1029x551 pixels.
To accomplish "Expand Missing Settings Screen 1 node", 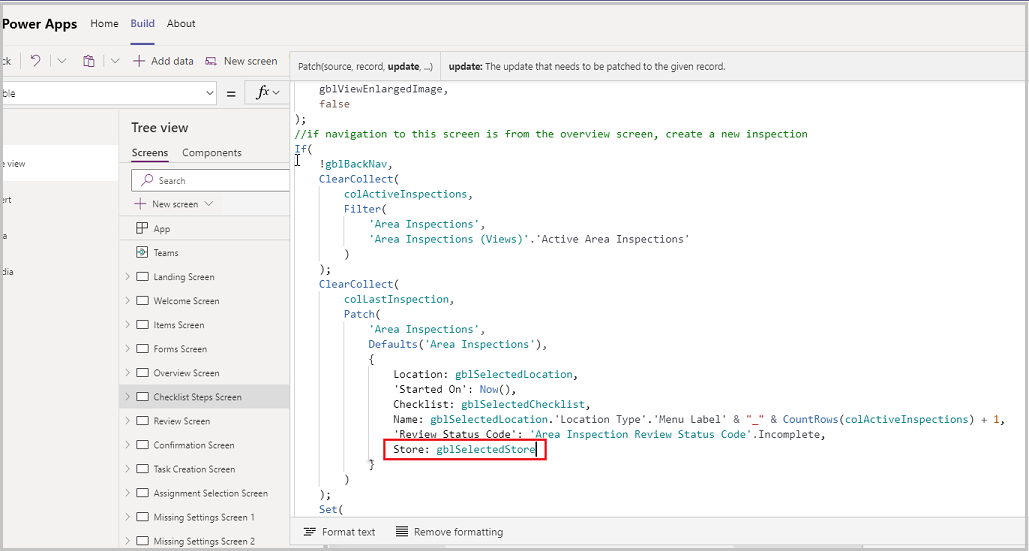I will coord(127,517).
